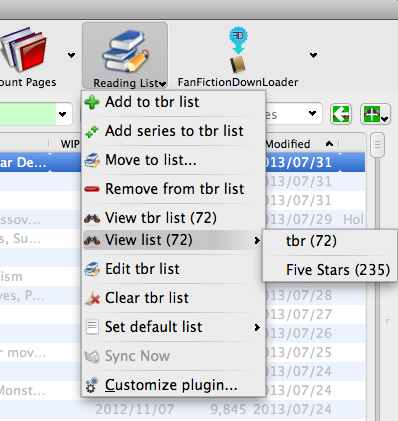Click the green plus icon
This screenshot has width=398, height=421.
tap(92, 102)
